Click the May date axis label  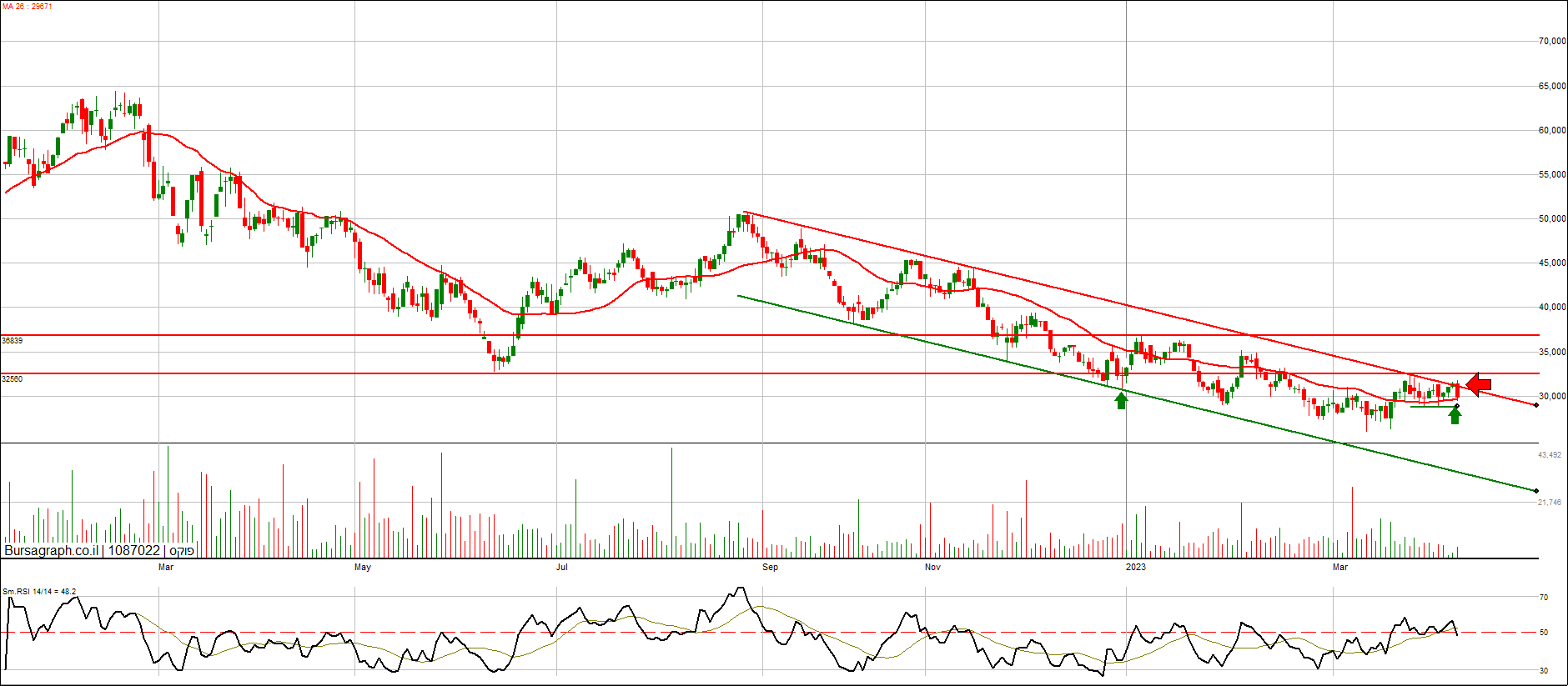[x=363, y=567]
